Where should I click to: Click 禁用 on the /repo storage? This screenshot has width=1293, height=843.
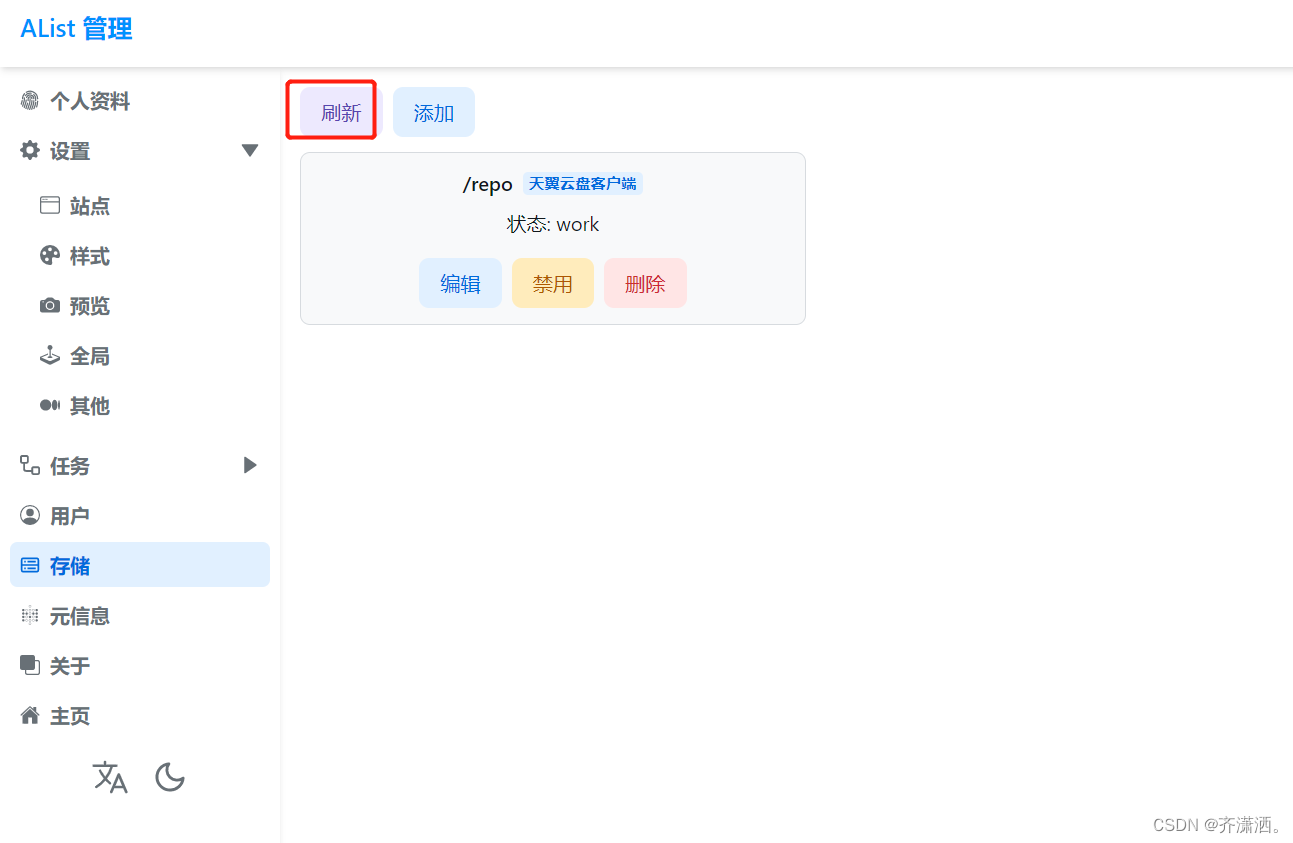pos(553,283)
